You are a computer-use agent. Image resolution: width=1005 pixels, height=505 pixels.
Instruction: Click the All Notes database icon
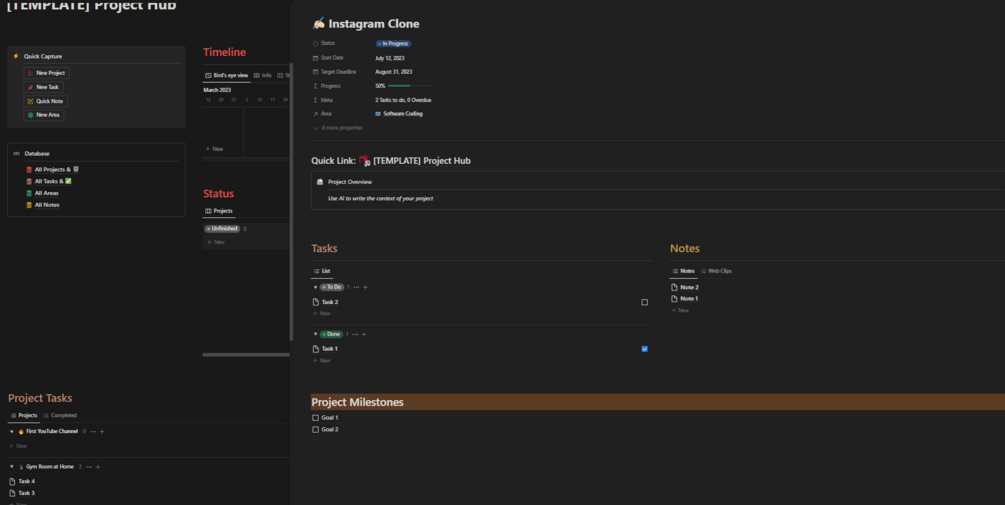(29, 205)
